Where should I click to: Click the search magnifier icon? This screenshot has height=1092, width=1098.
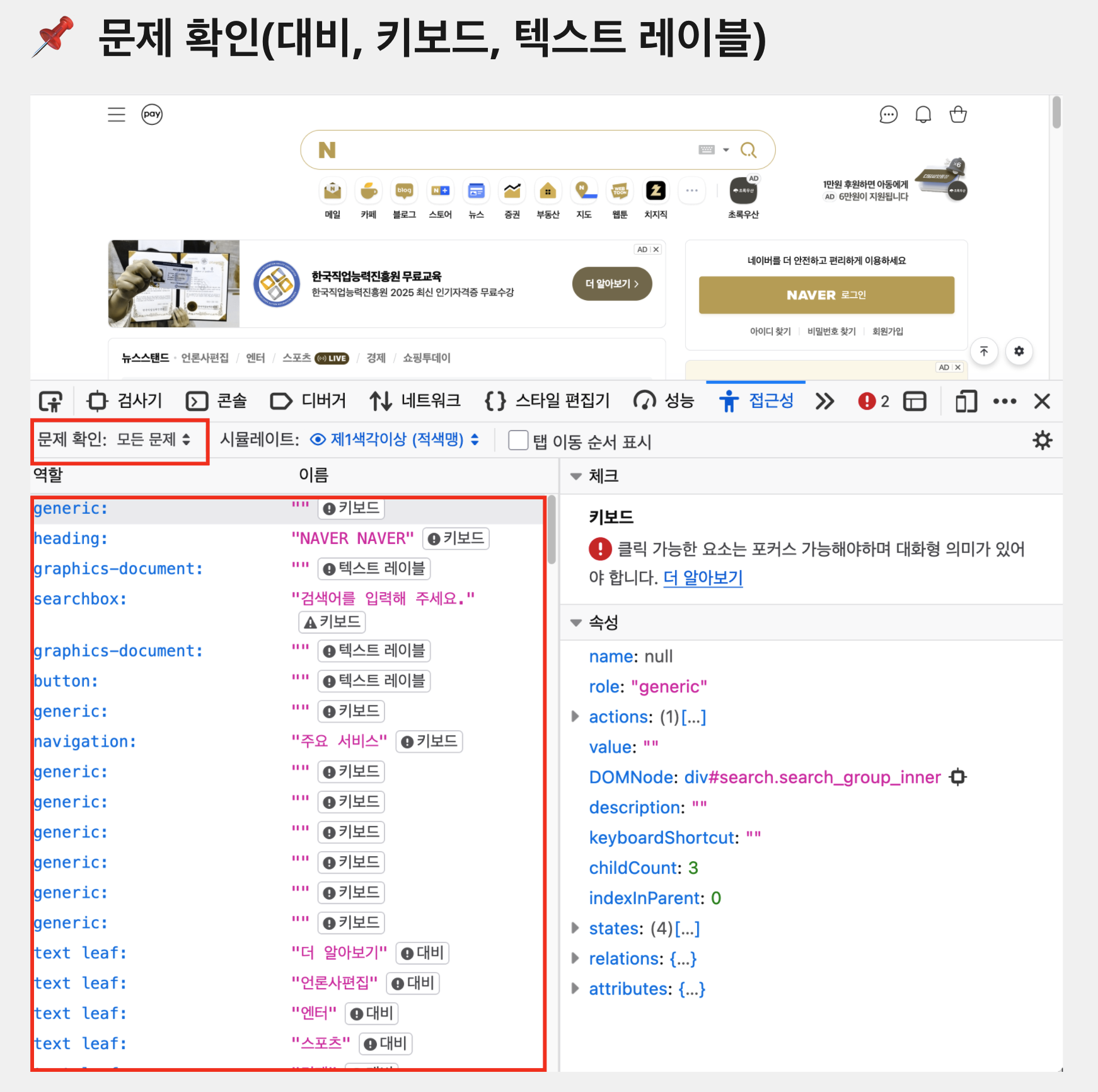[749, 149]
